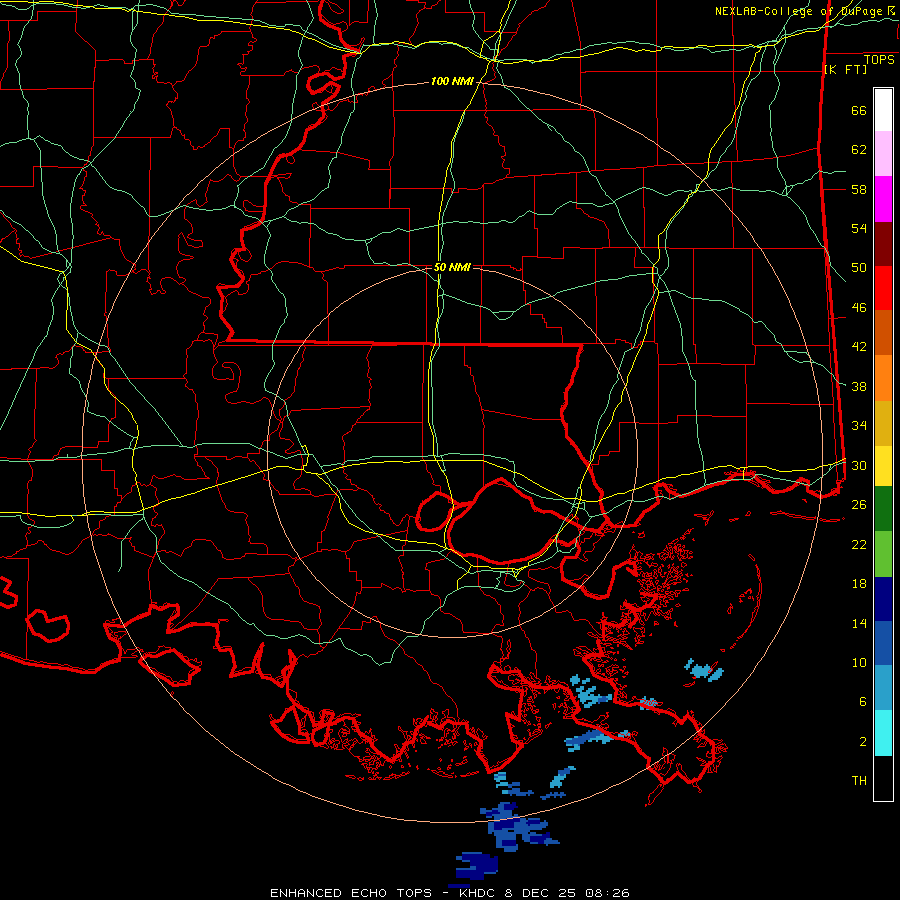Click the magenta legend swatch between 58 and 54

pos(883,199)
